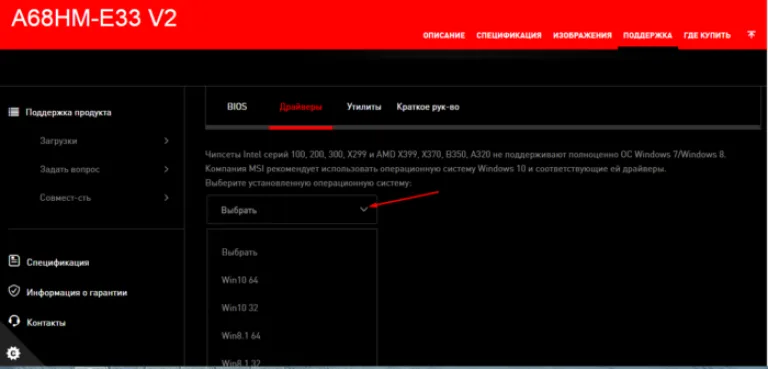The height and width of the screenshot is (369, 768).
Task: Click the Поддержка продукта sidebar link
Action: [x=69, y=112]
